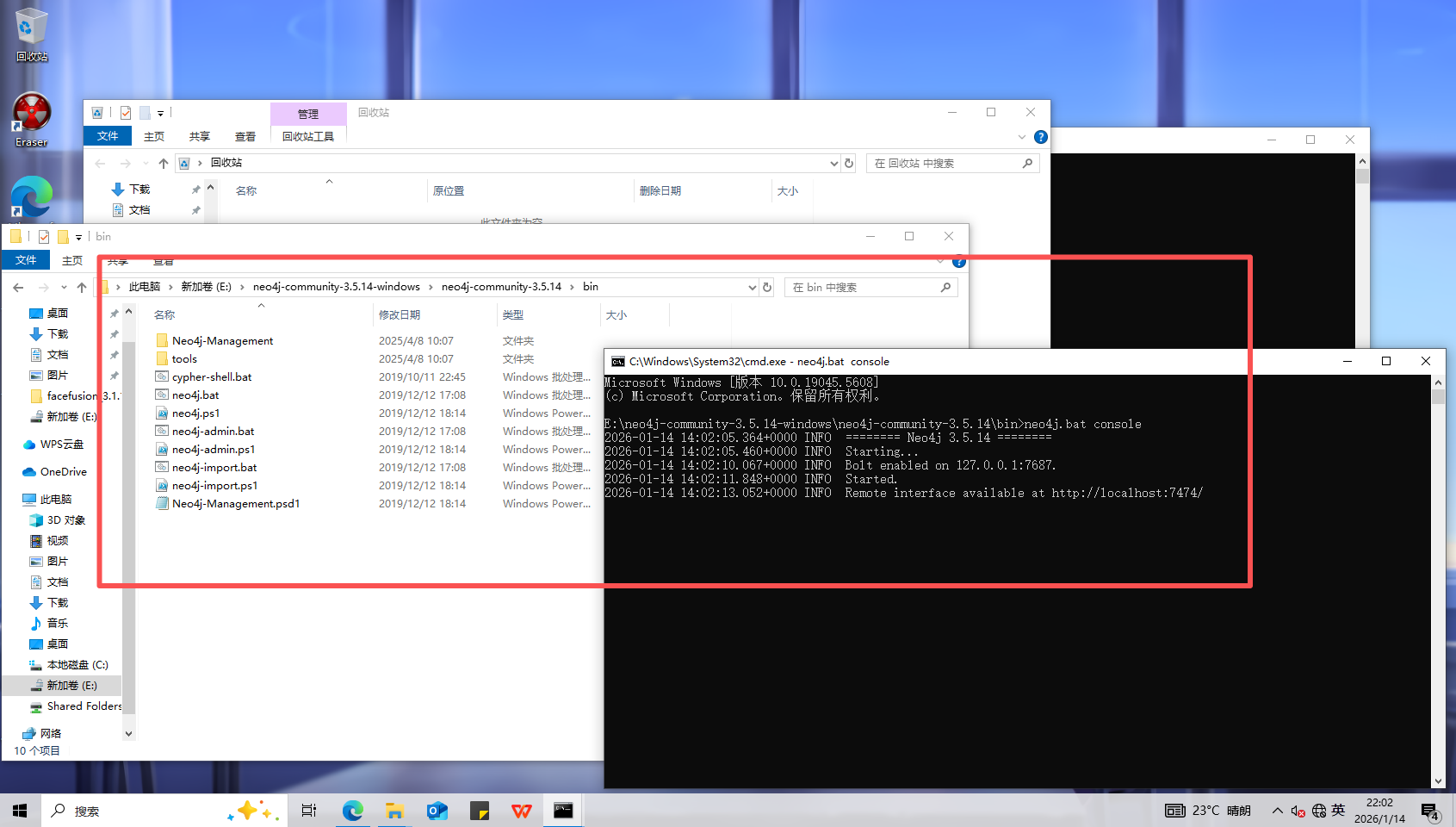Open the 回收站 icon on the desktop
Screen dimensions: 1456x827
[x=32, y=34]
